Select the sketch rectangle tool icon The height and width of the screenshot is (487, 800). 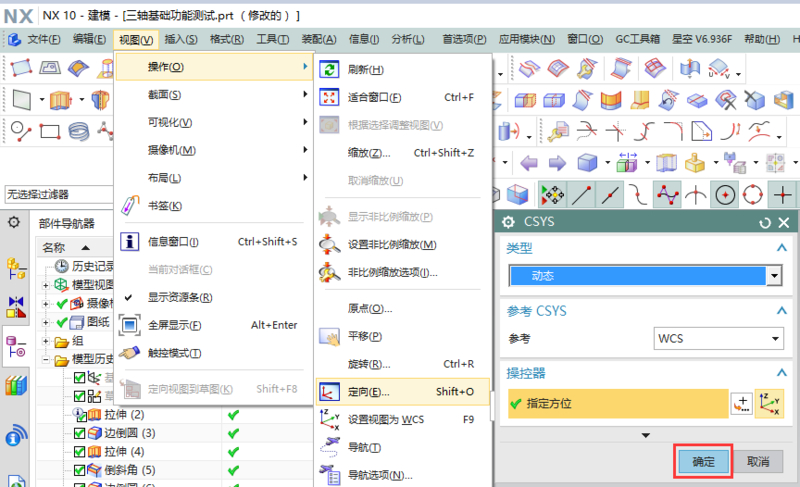[50, 132]
